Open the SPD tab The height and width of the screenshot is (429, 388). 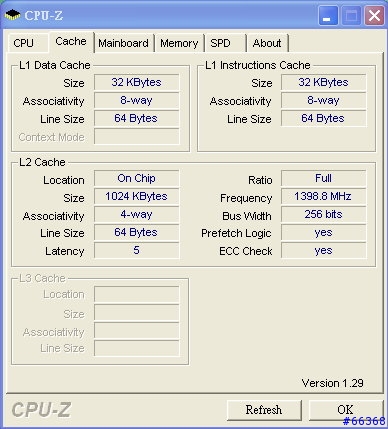tap(225, 43)
